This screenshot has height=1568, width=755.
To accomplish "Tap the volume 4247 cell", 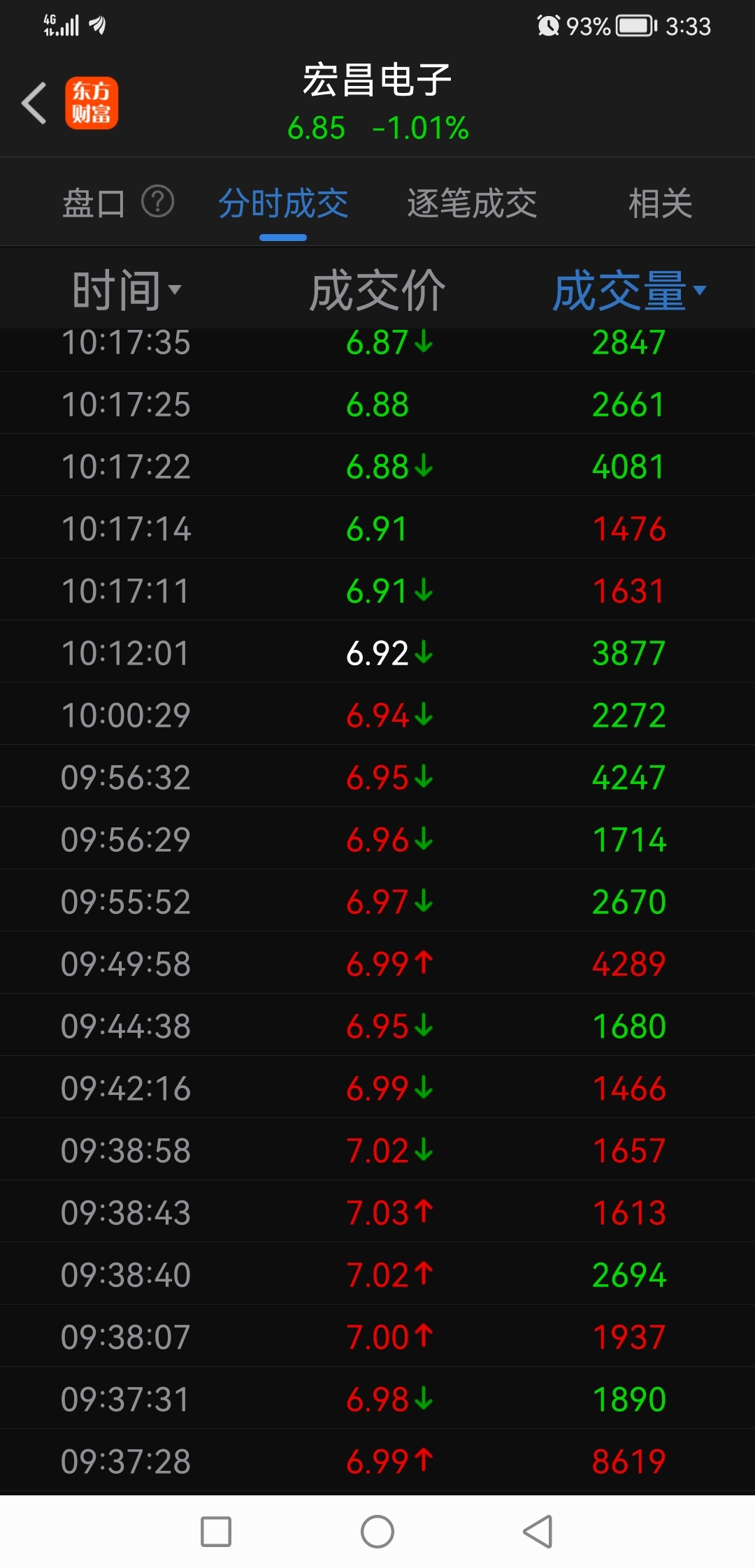I will [x=629, y=777].
